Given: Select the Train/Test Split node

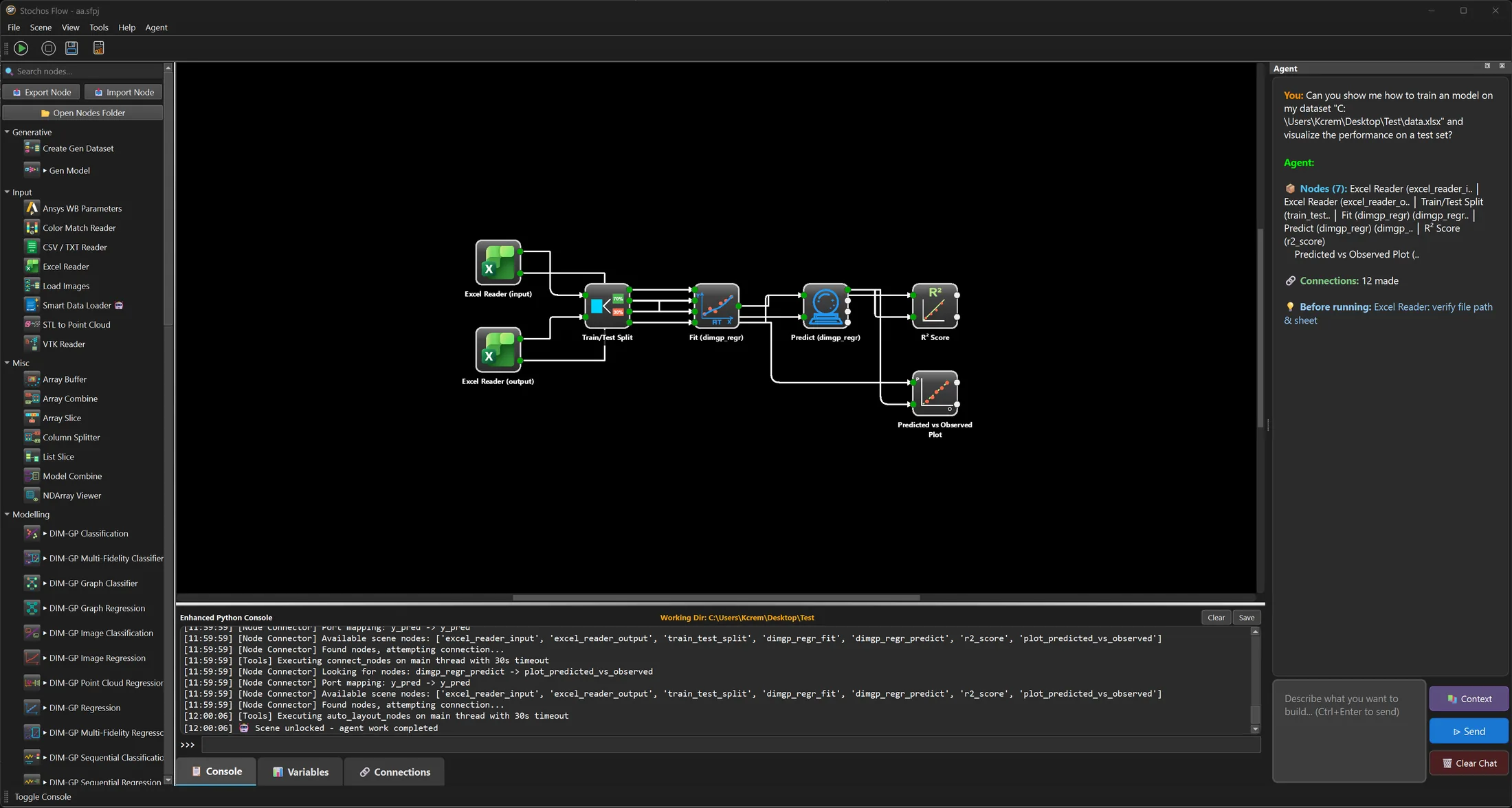Looking at the screenshot, I should [607, 306].
